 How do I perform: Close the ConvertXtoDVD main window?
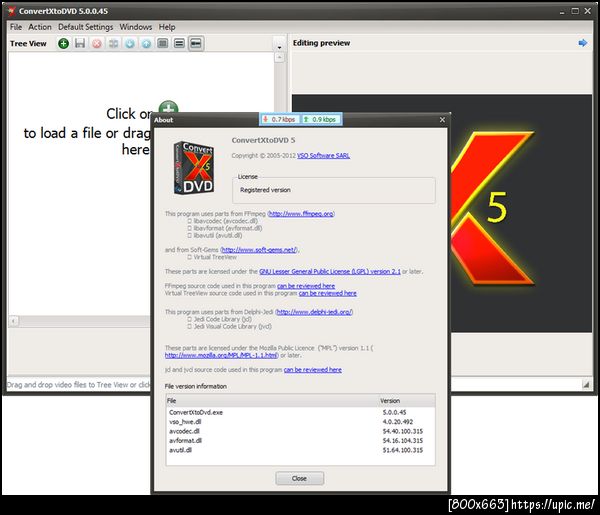588,11
